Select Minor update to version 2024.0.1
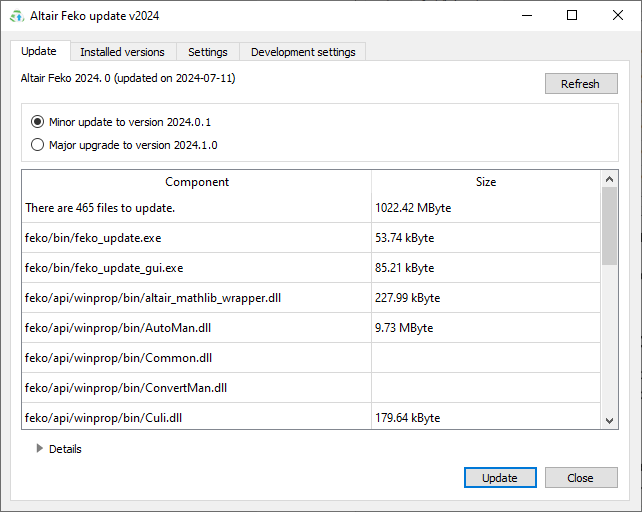This screenshot has width=642, height=512. tap(38, 122)
